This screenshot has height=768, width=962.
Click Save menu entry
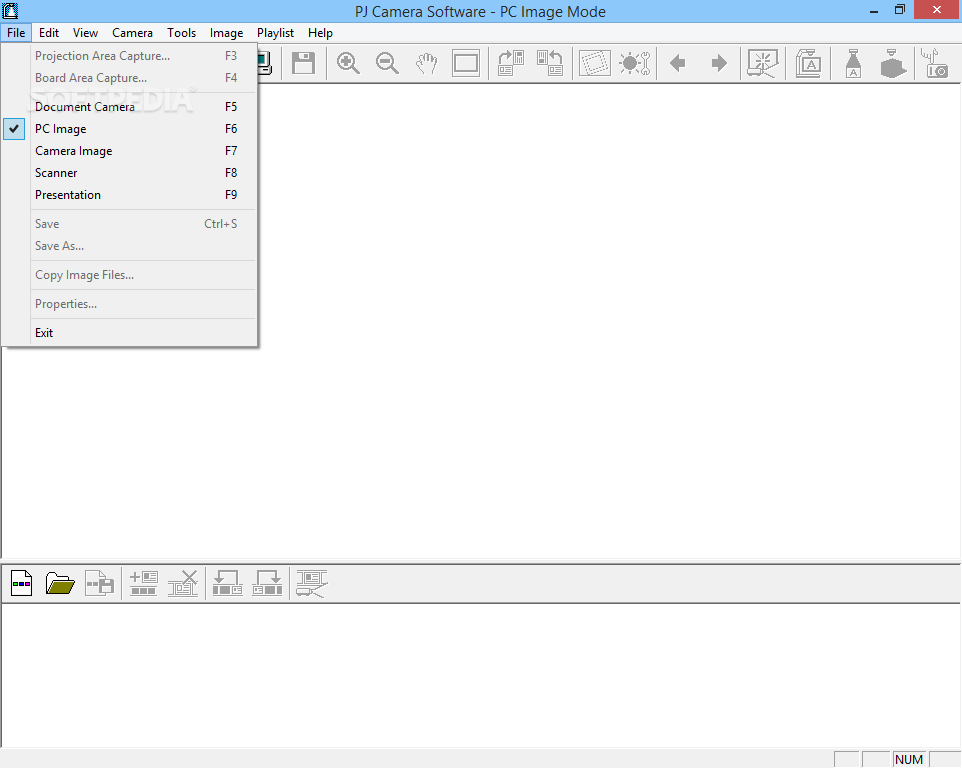tap(129, 224)
